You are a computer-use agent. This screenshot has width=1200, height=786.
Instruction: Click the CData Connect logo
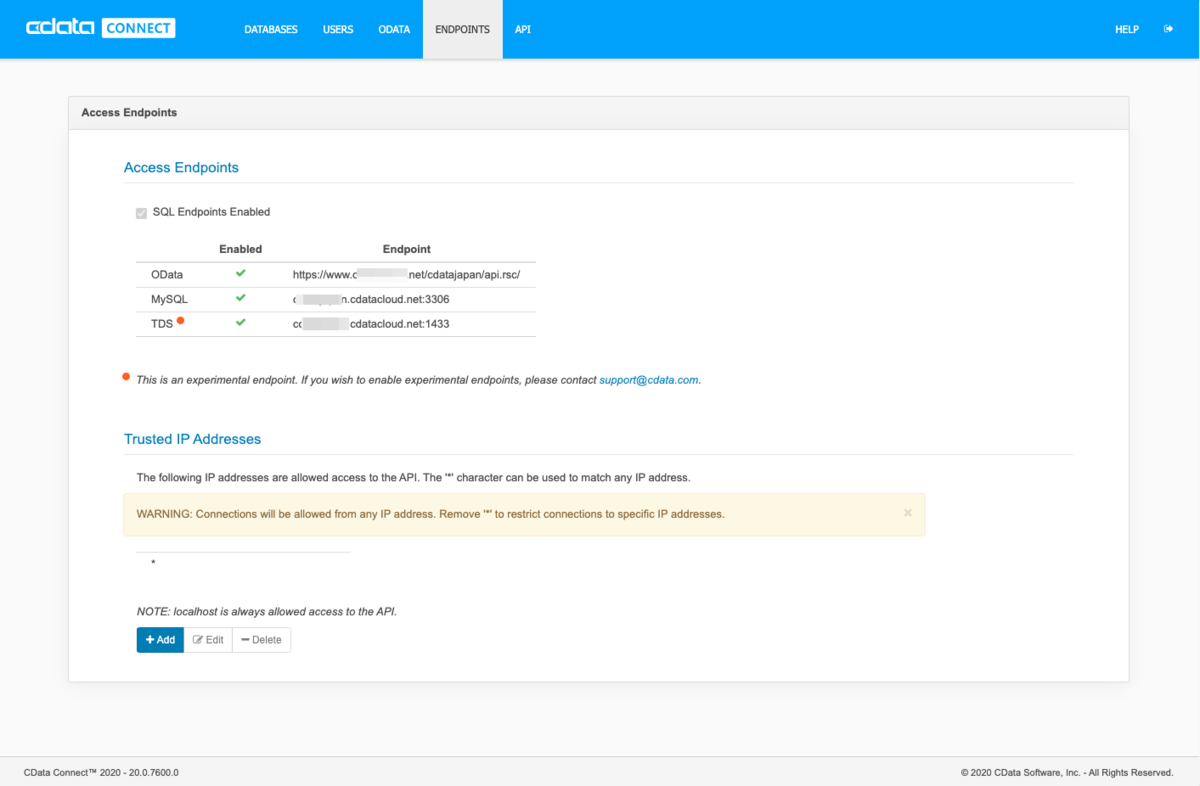pos(101,28)
